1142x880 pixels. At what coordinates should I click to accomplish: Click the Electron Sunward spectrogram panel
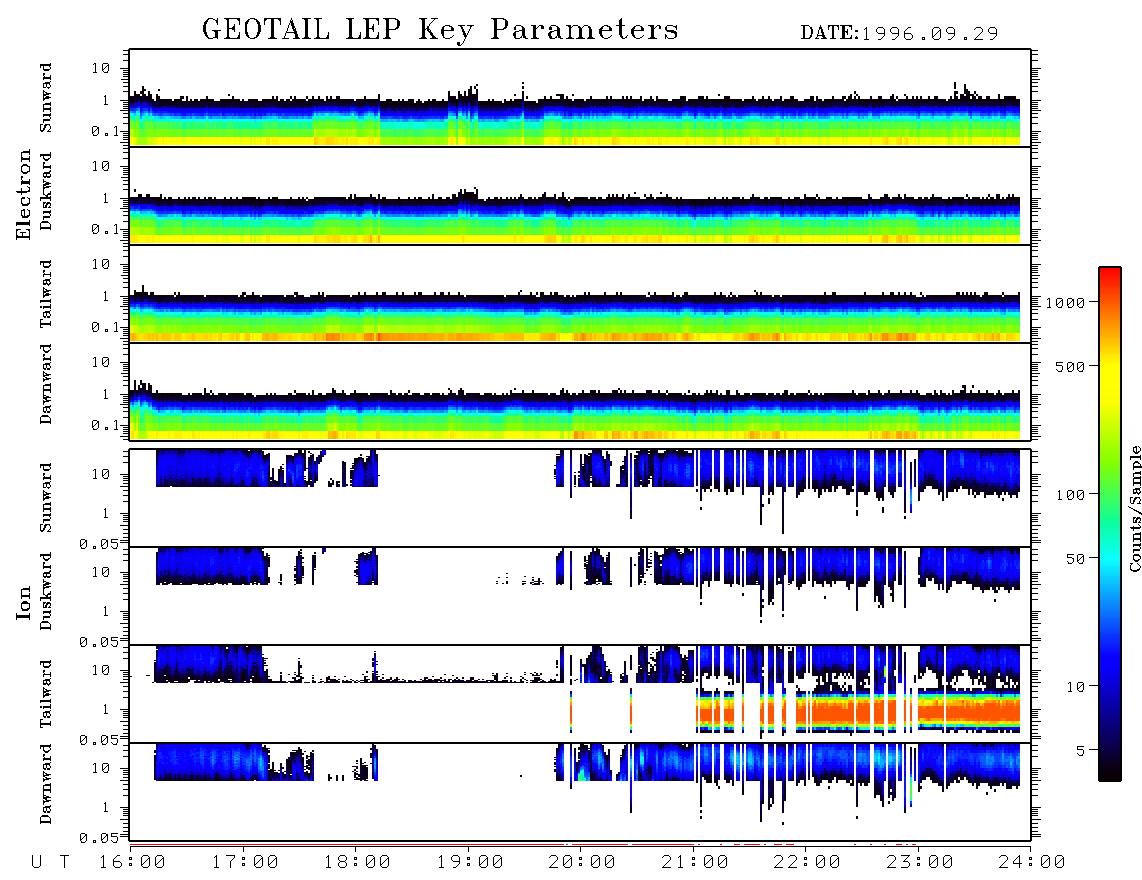coord(580,98)
